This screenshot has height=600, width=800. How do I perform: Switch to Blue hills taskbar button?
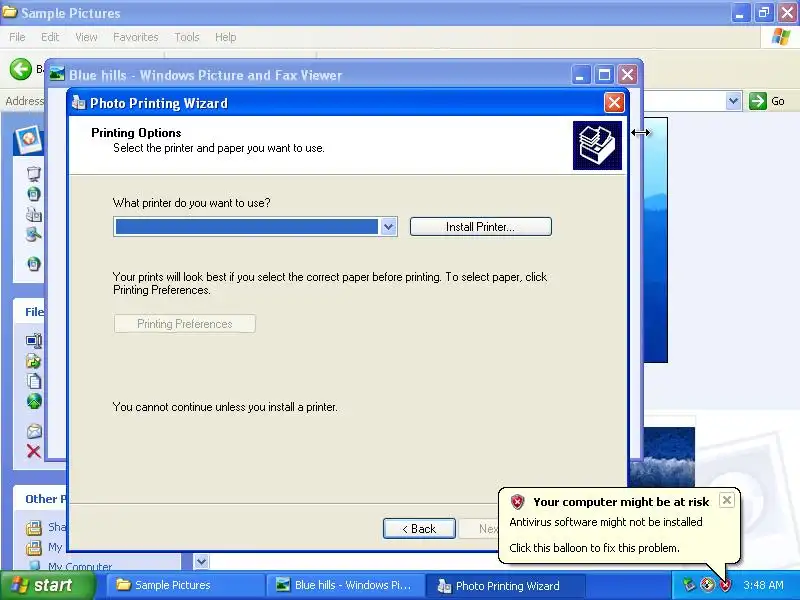[345, 585]
